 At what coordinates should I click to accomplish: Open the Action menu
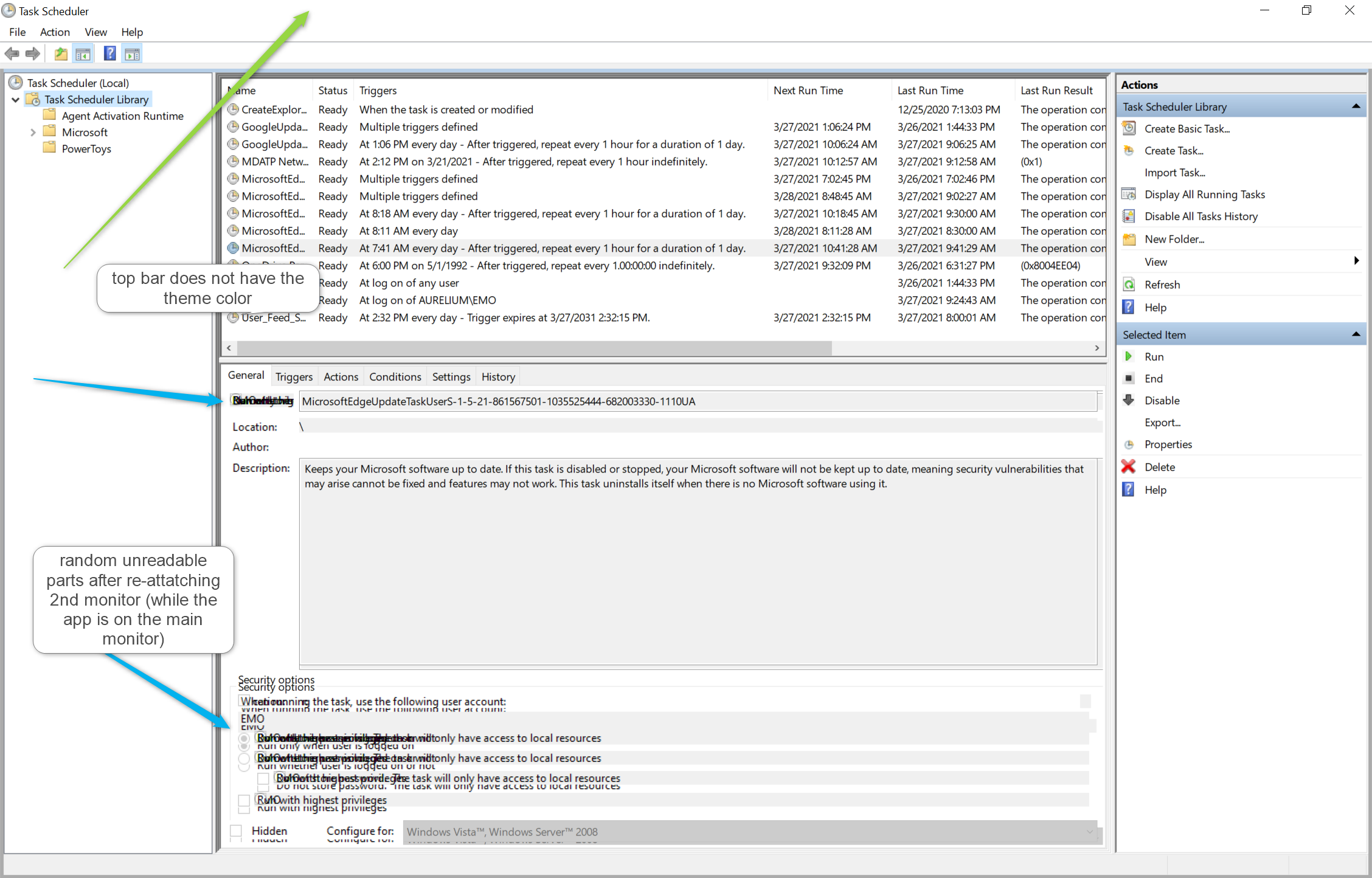[x=55, y=32]
